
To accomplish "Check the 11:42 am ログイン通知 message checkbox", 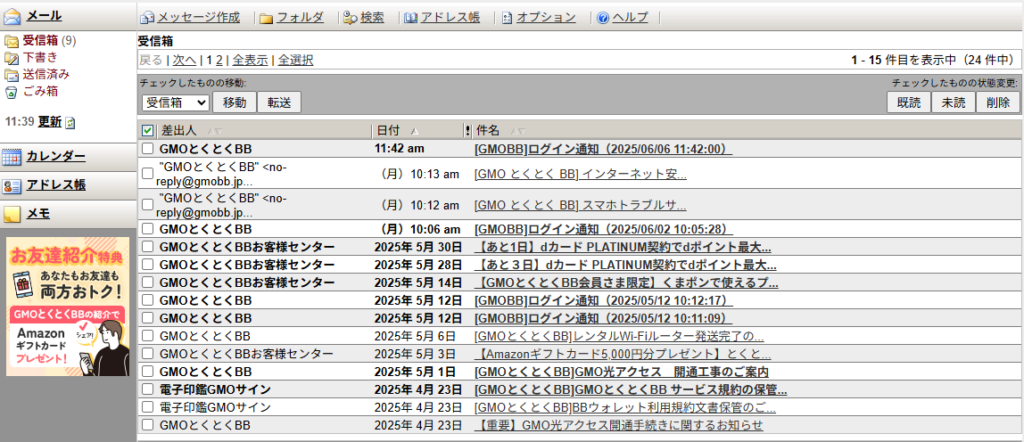I will [x=148, y=149].
